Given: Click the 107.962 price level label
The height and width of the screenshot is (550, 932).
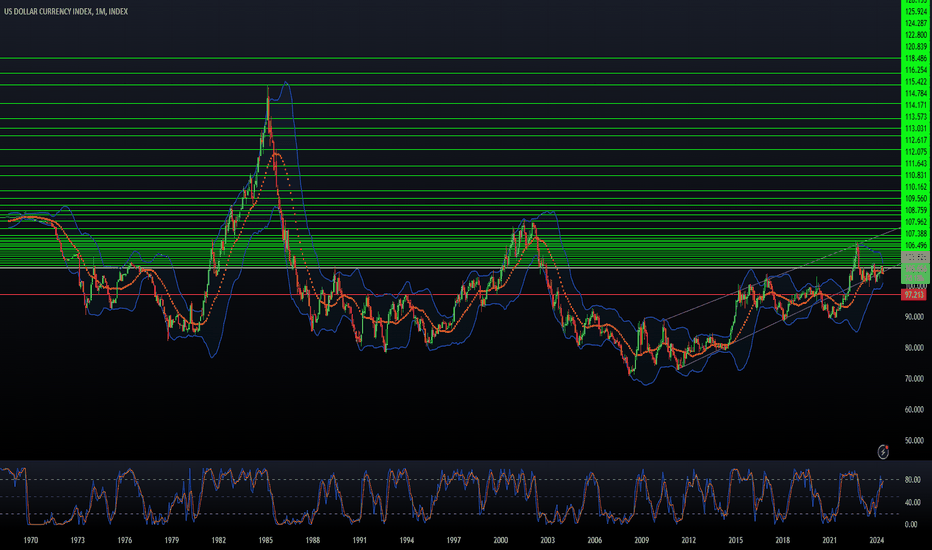Looking at the screenshot, I should click(916, 222).
